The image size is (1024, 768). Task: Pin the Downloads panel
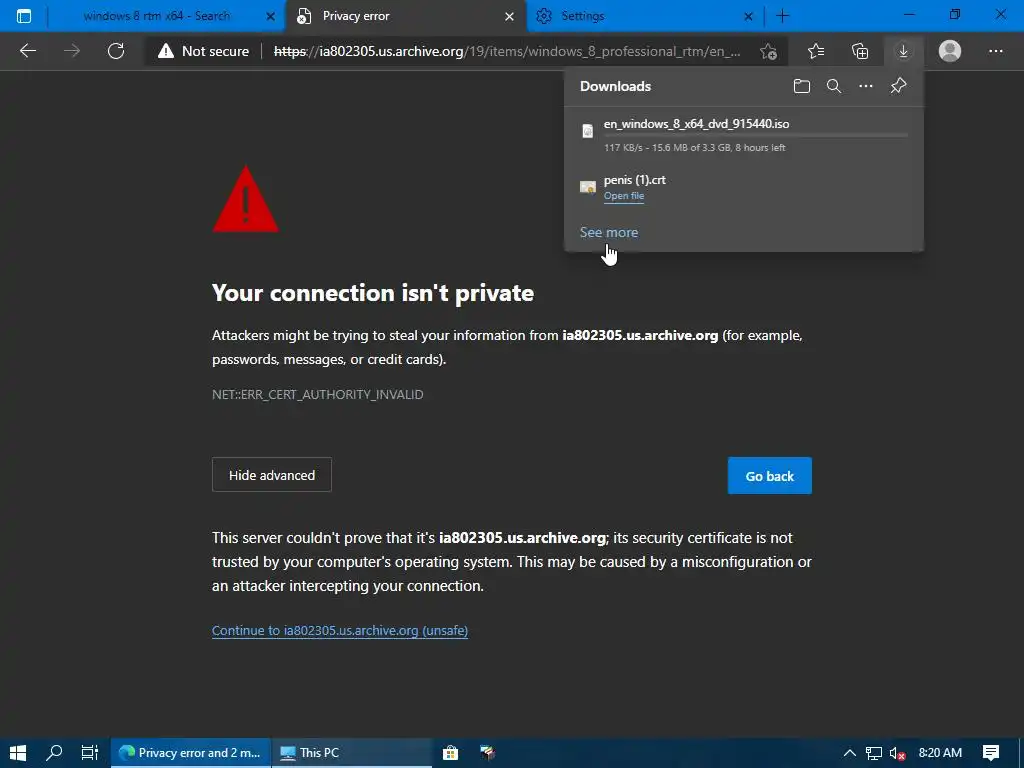click(899, 86)
